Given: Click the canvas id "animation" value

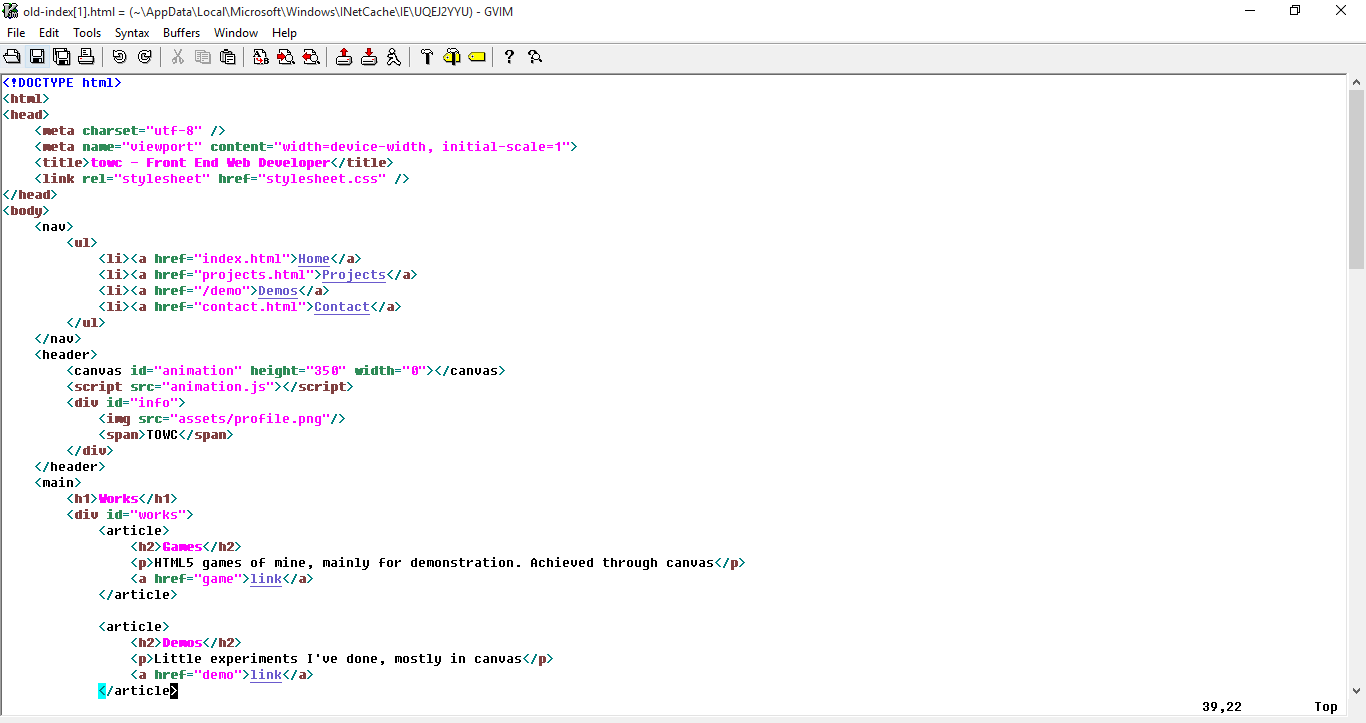Looking at the screenshot, I should click(198, 370).
